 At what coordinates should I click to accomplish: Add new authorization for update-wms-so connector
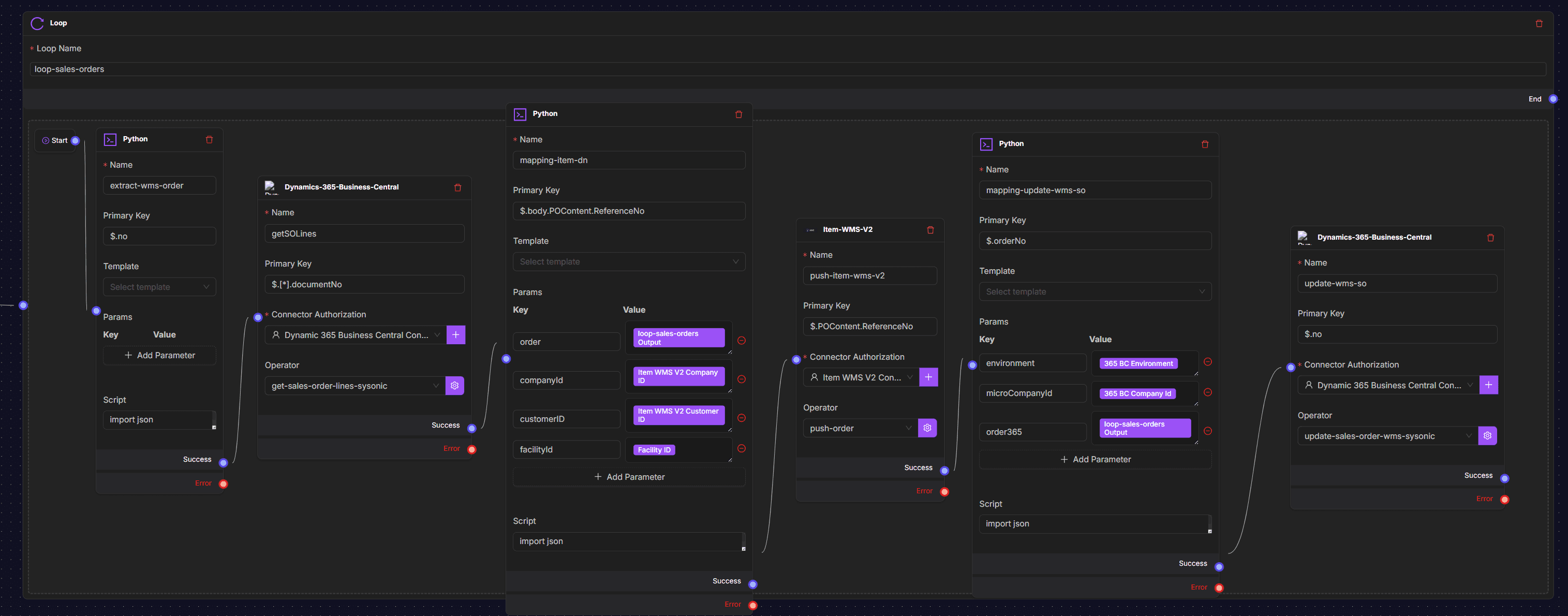(x=1488, y=385)
